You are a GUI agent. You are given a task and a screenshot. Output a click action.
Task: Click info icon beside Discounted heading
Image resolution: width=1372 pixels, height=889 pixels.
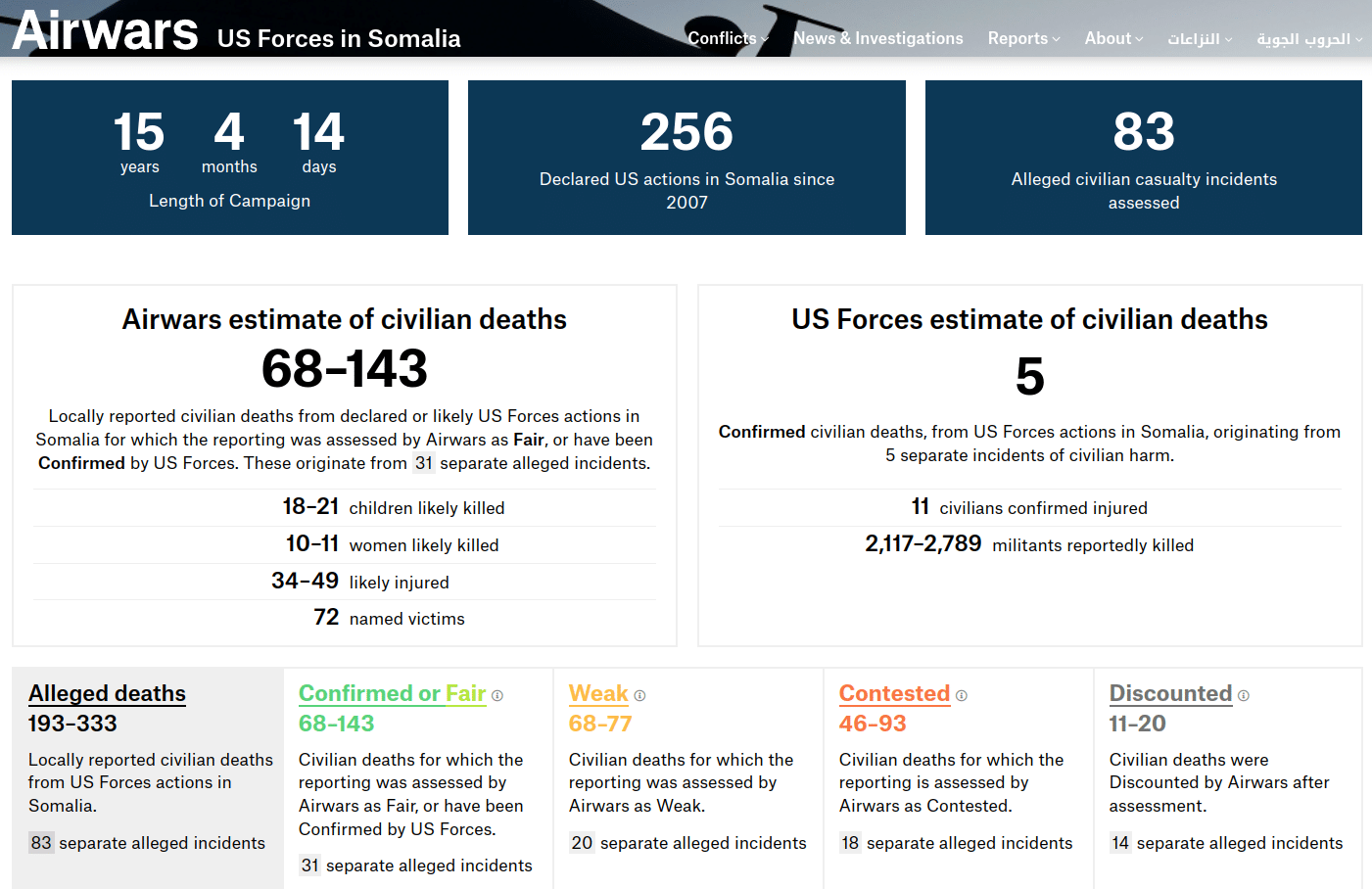tap(1244, 696)
